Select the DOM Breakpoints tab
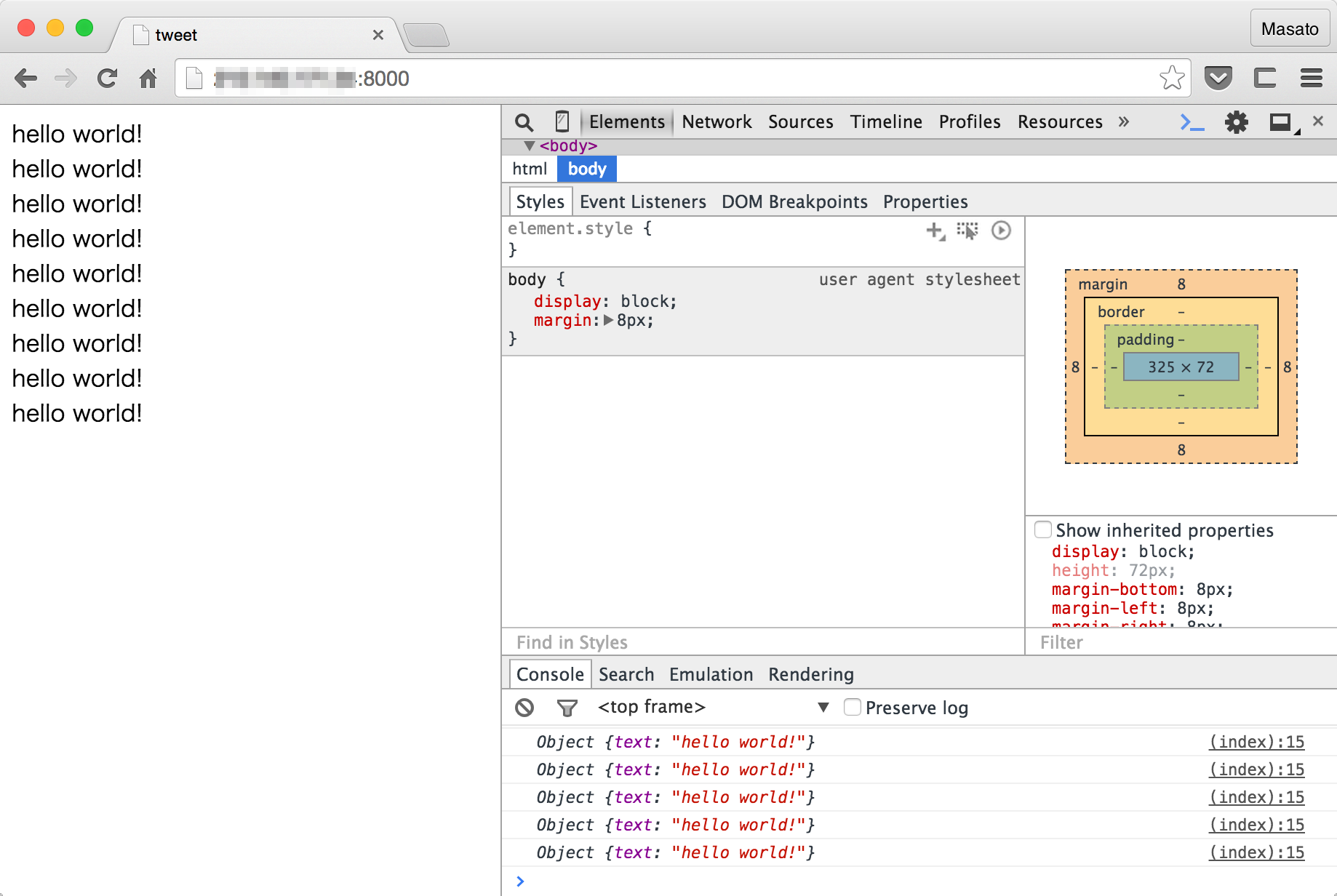Image resolution: width=1337 pixels, height=896 pixels. [x=794, y=201]
